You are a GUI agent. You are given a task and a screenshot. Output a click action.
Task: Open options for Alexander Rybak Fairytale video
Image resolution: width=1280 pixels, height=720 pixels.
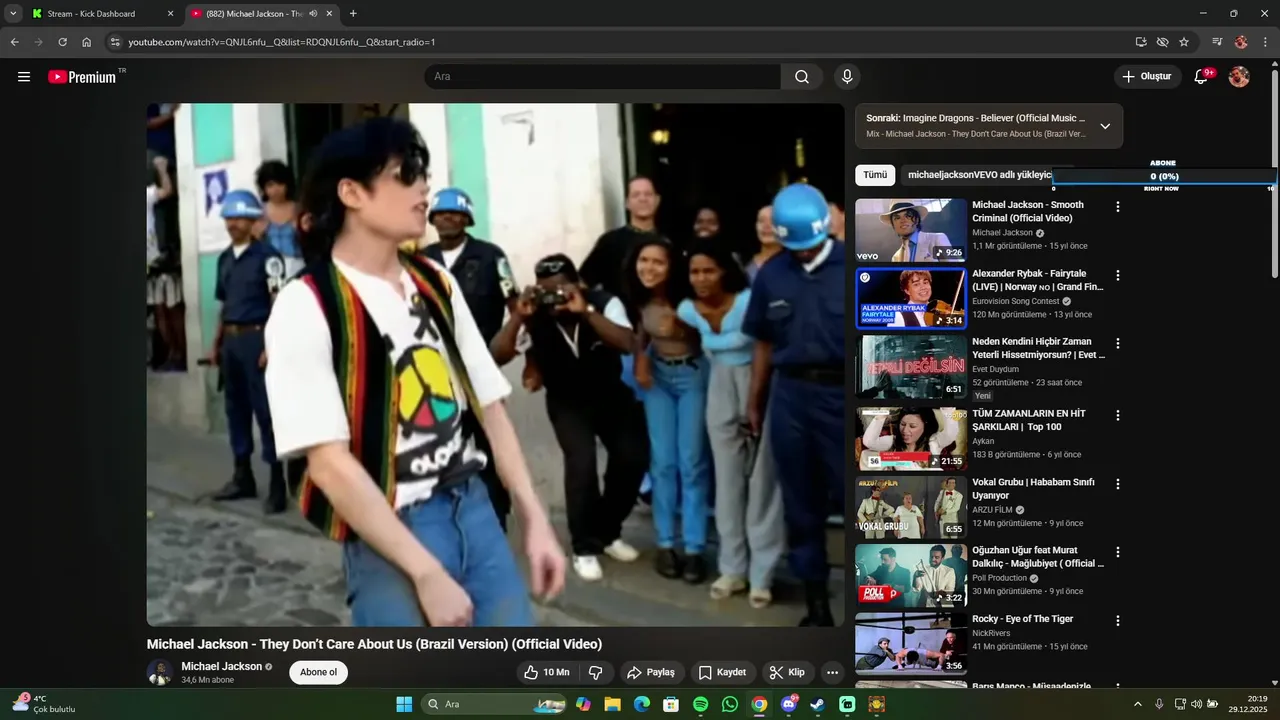[1118, 275]
